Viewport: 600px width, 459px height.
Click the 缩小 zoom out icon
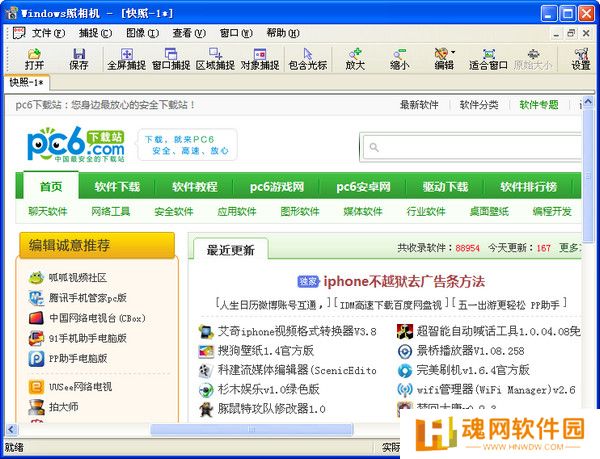click(399, 58)
